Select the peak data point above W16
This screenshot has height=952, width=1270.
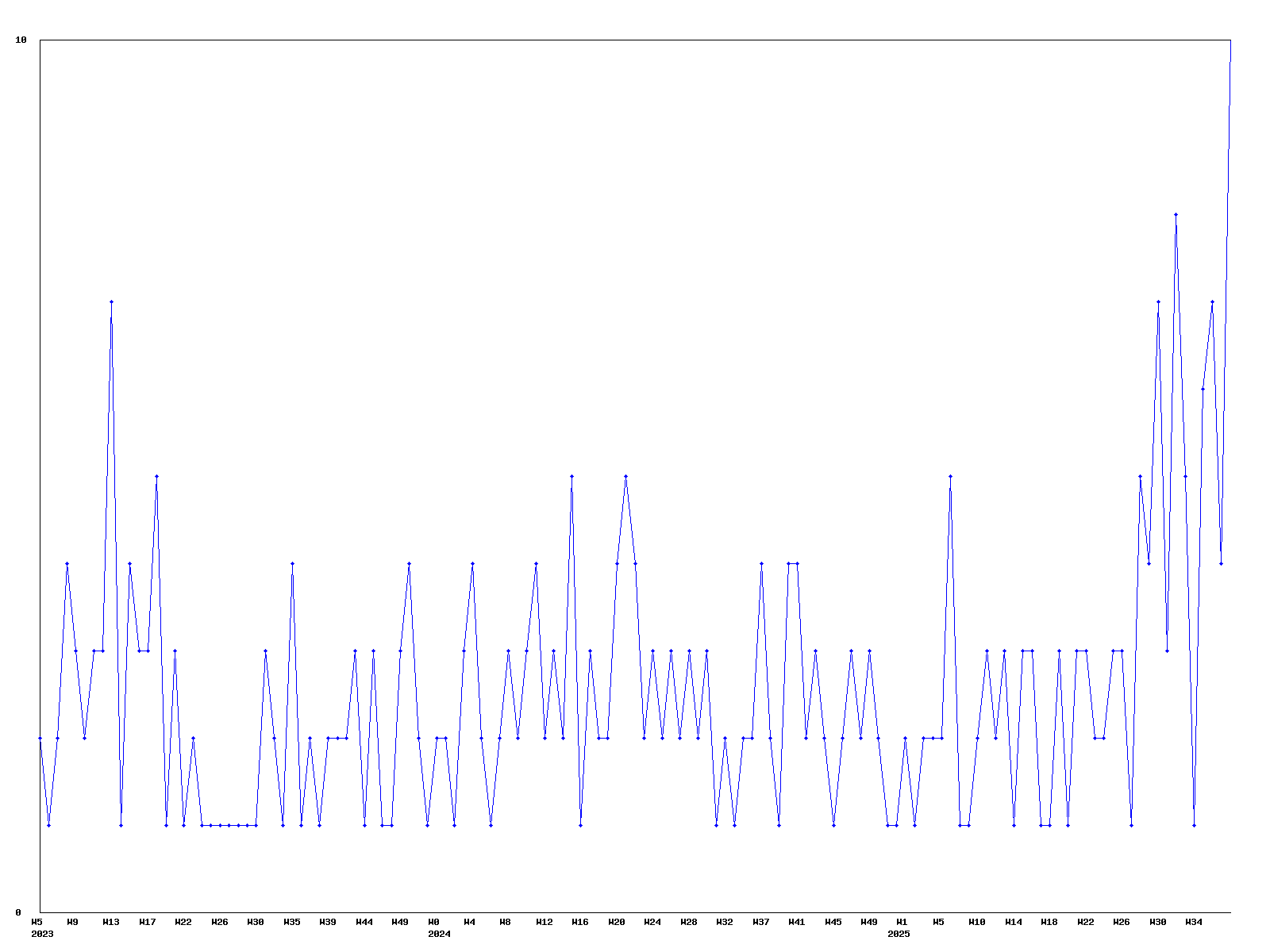click(x=571, y=476)
